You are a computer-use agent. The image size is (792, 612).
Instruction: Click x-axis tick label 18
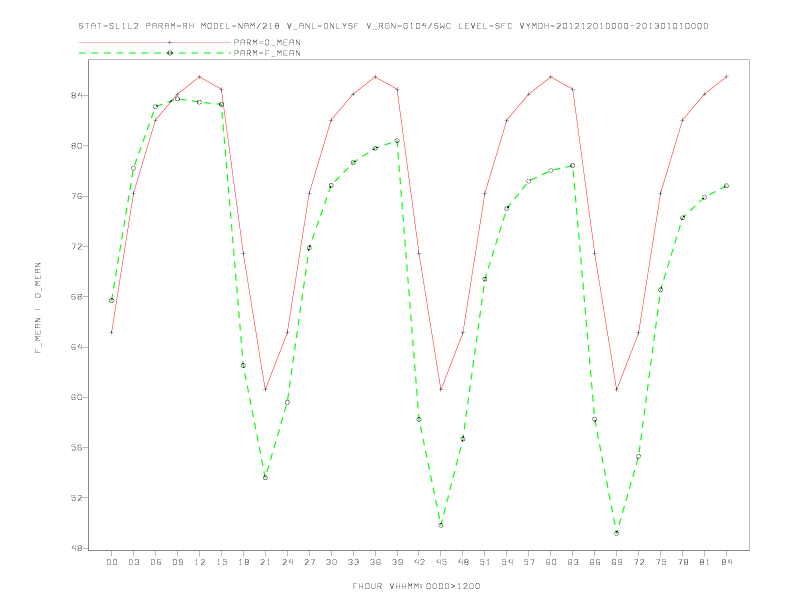pos(243,562)
